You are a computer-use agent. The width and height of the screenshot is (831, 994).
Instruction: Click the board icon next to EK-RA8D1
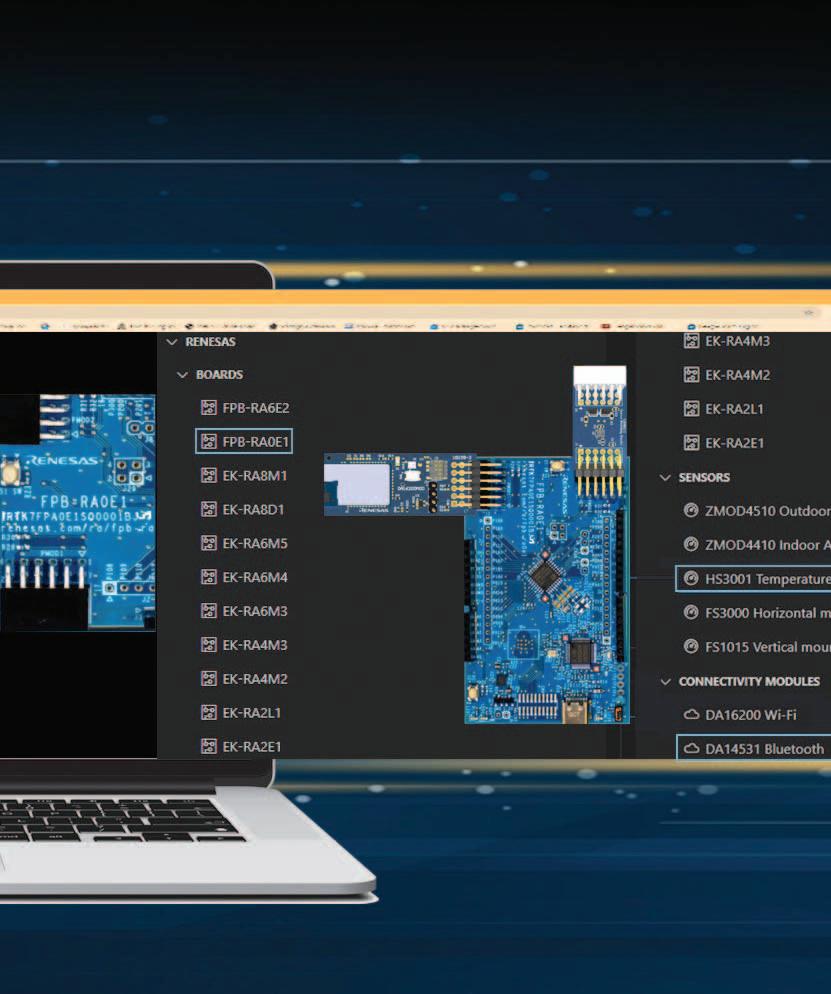(209, 509)
